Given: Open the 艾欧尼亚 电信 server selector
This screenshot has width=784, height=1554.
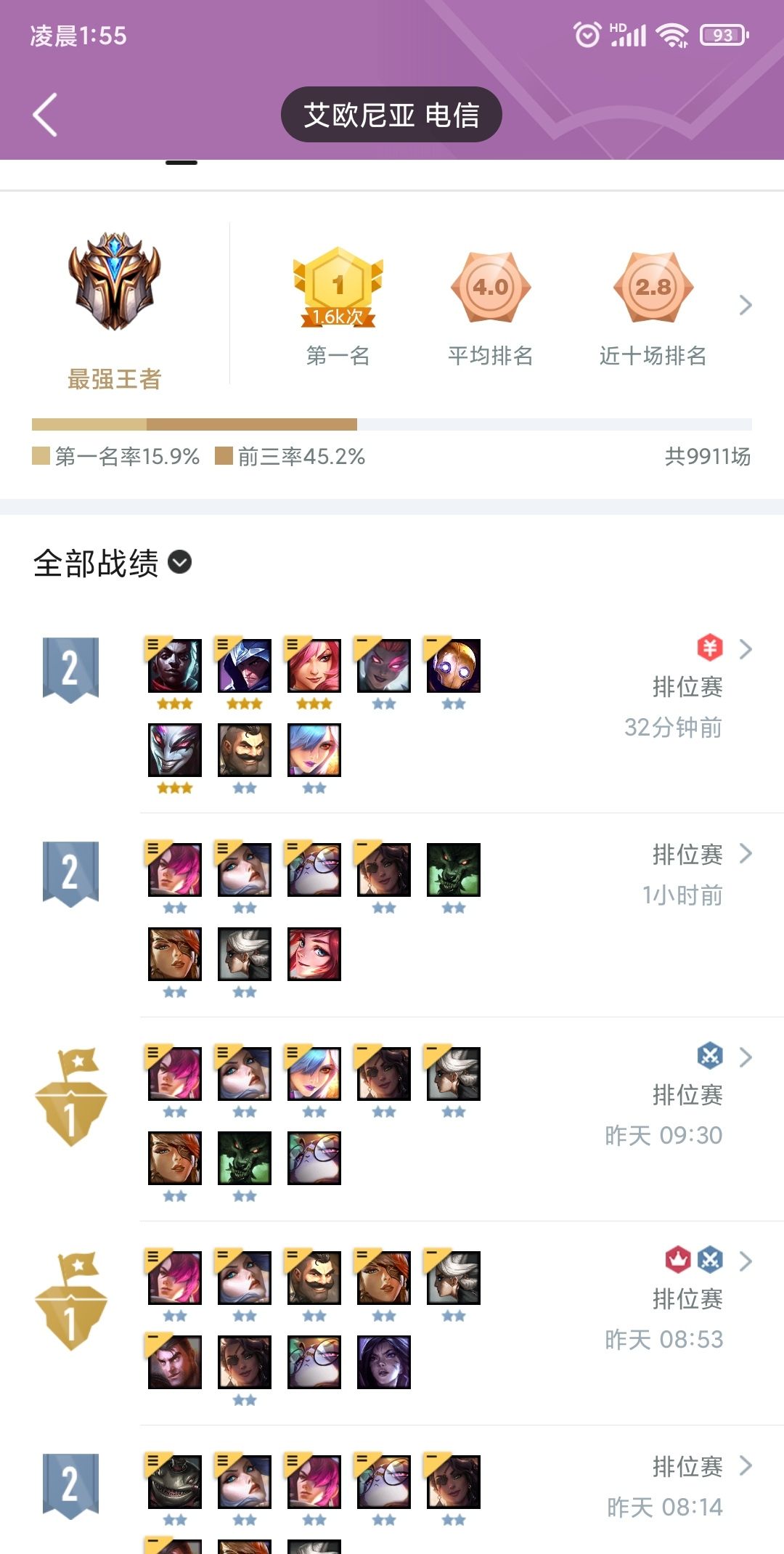Looking at the screenshot, I should pos(391,115).
